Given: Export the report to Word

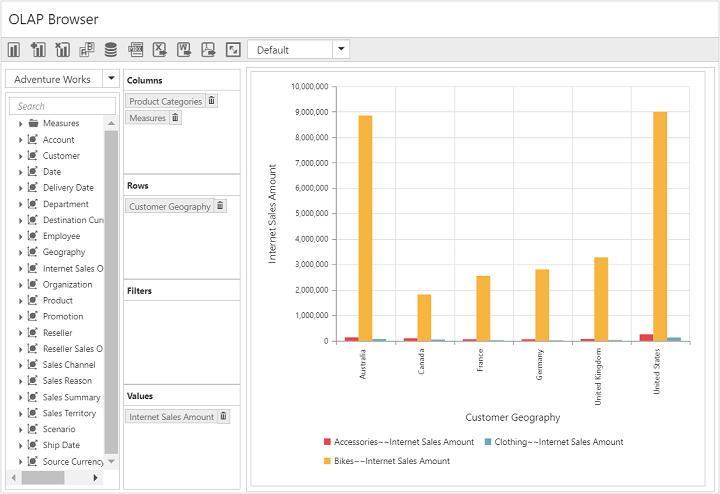Looking at the screenshot, I should point(184,50).
